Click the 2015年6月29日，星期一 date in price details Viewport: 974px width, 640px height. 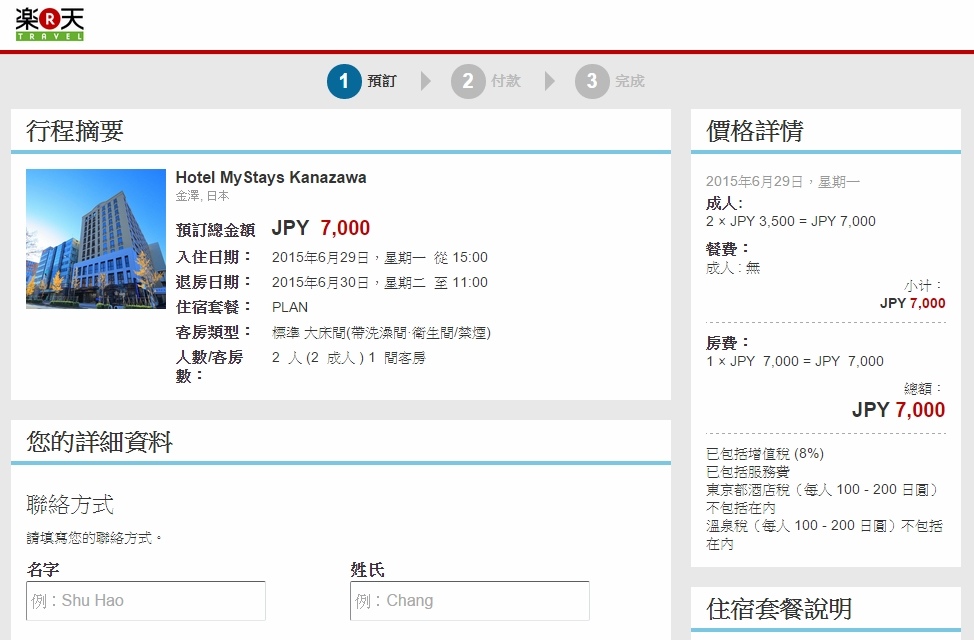coord(783,181)
